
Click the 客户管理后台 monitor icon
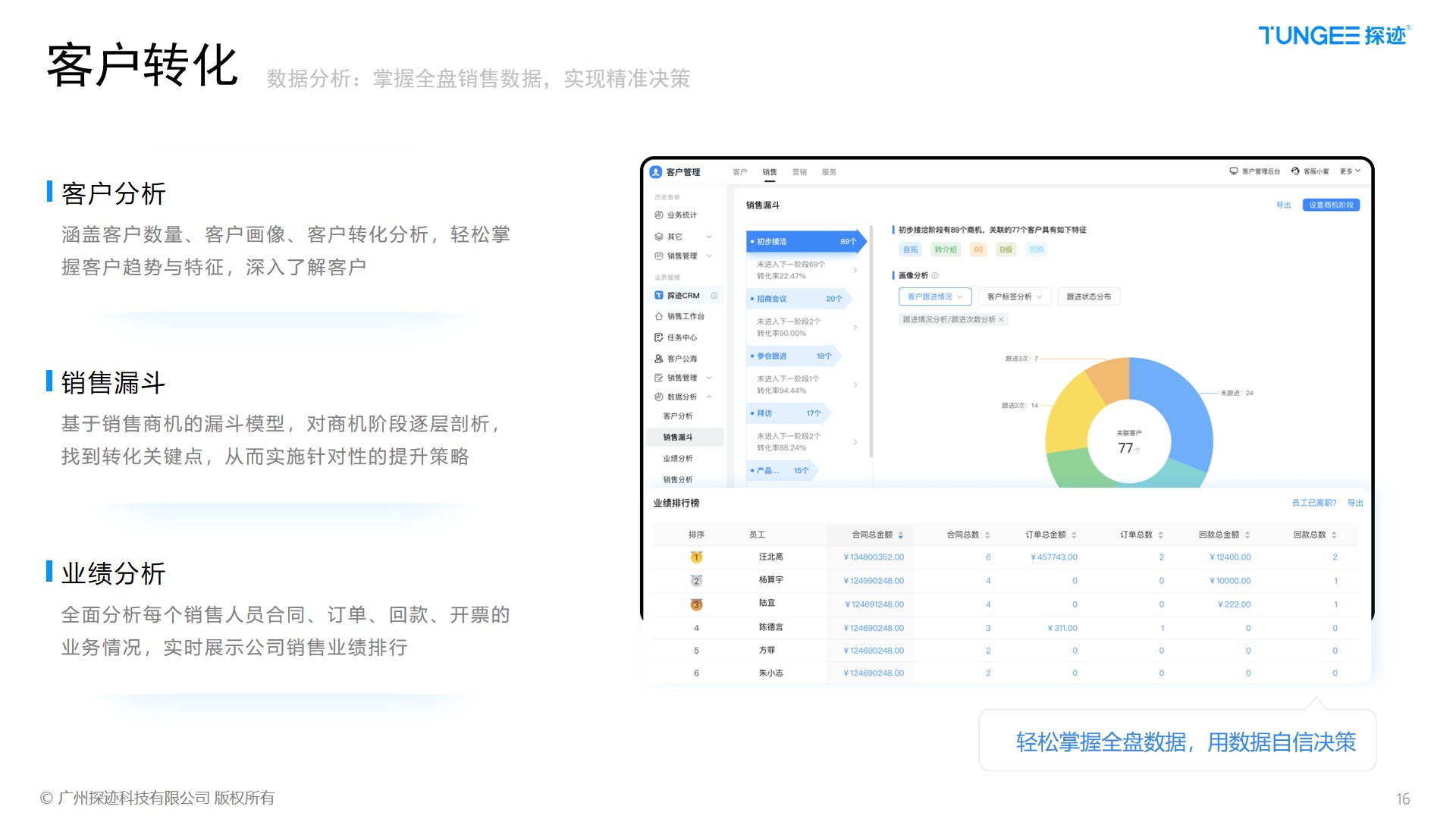[x=1234, y=171]
